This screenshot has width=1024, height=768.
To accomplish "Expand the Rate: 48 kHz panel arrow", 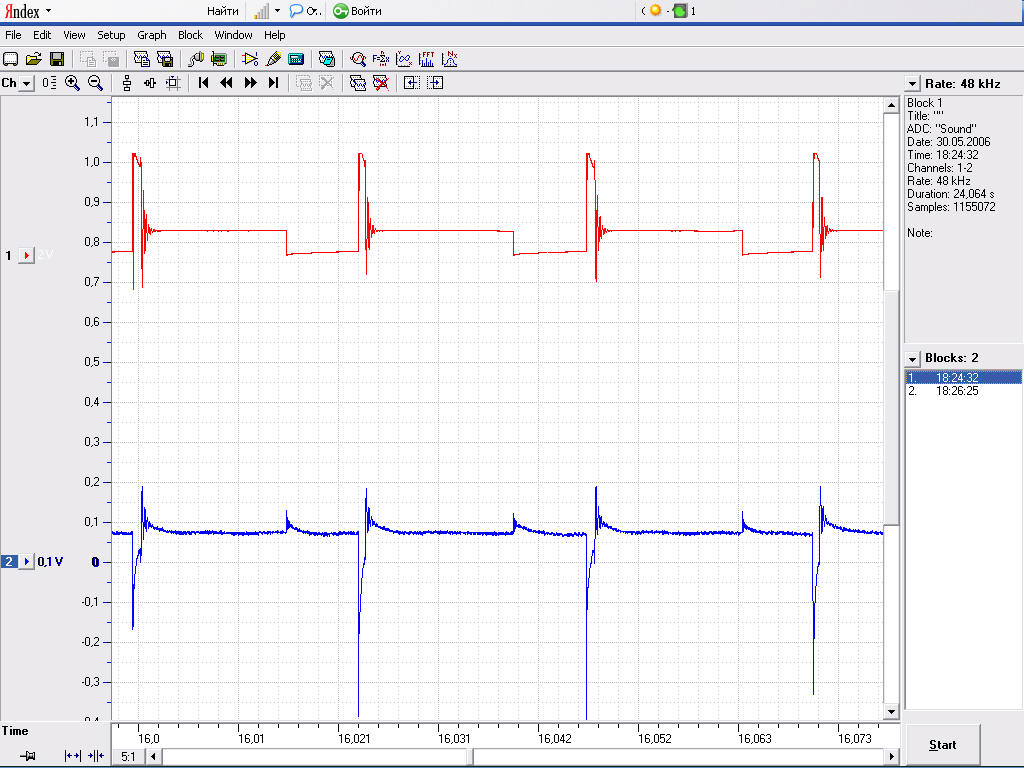I will [x=912, y=84].
